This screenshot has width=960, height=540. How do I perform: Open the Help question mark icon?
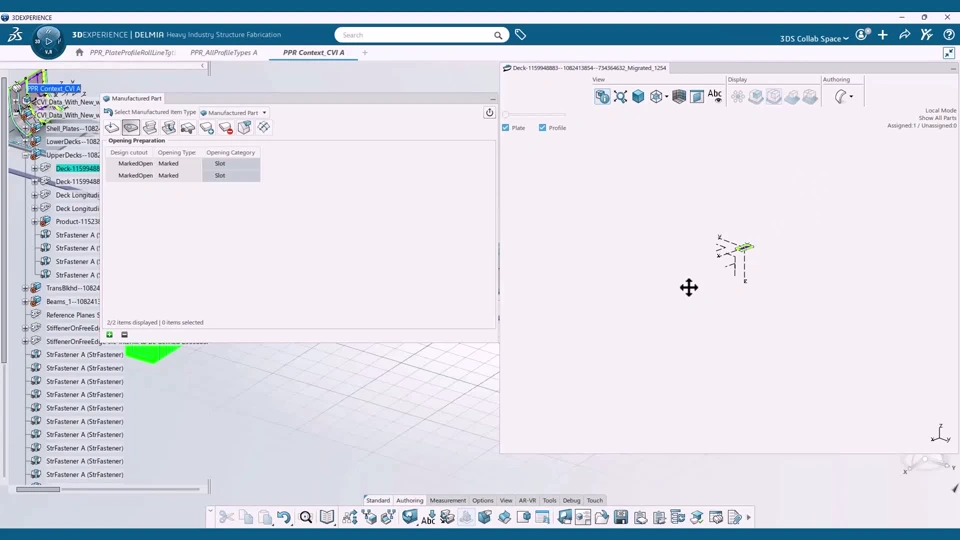[x=948, y=35]
